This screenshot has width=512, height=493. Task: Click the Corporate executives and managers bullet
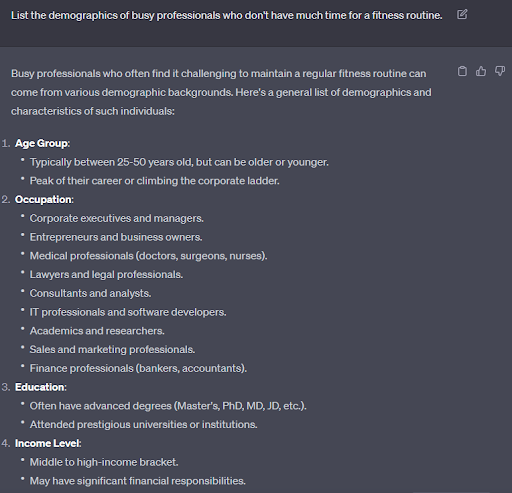tap(117, 218)
